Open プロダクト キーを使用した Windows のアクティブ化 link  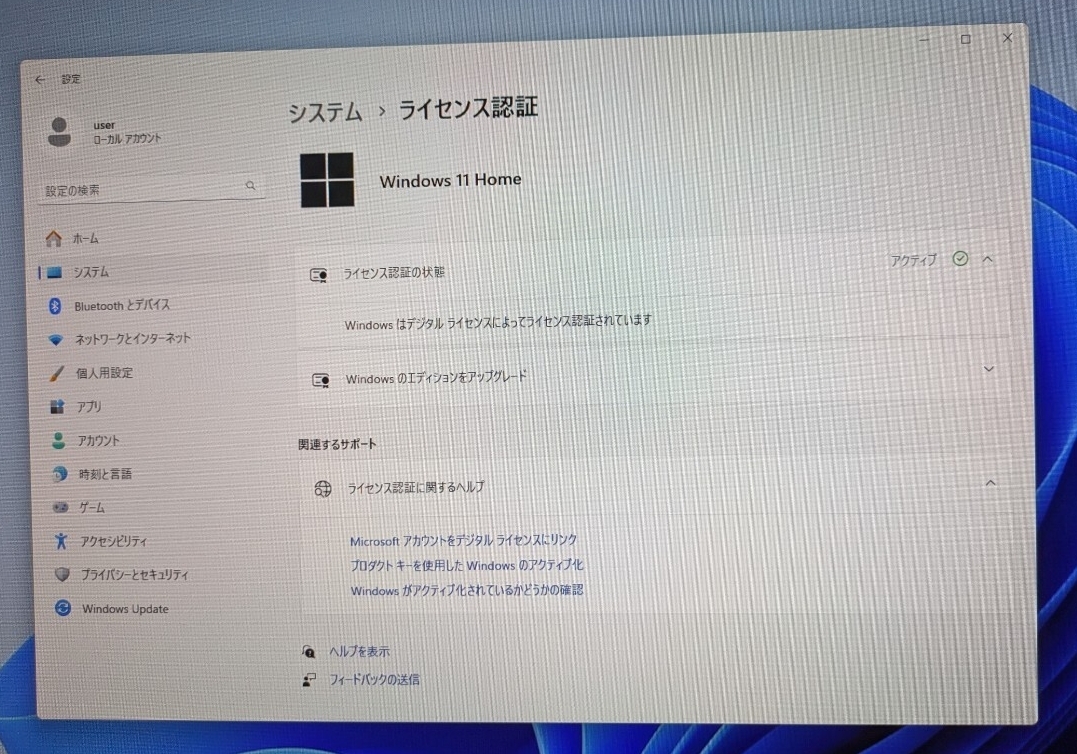(x=467, y=565)
